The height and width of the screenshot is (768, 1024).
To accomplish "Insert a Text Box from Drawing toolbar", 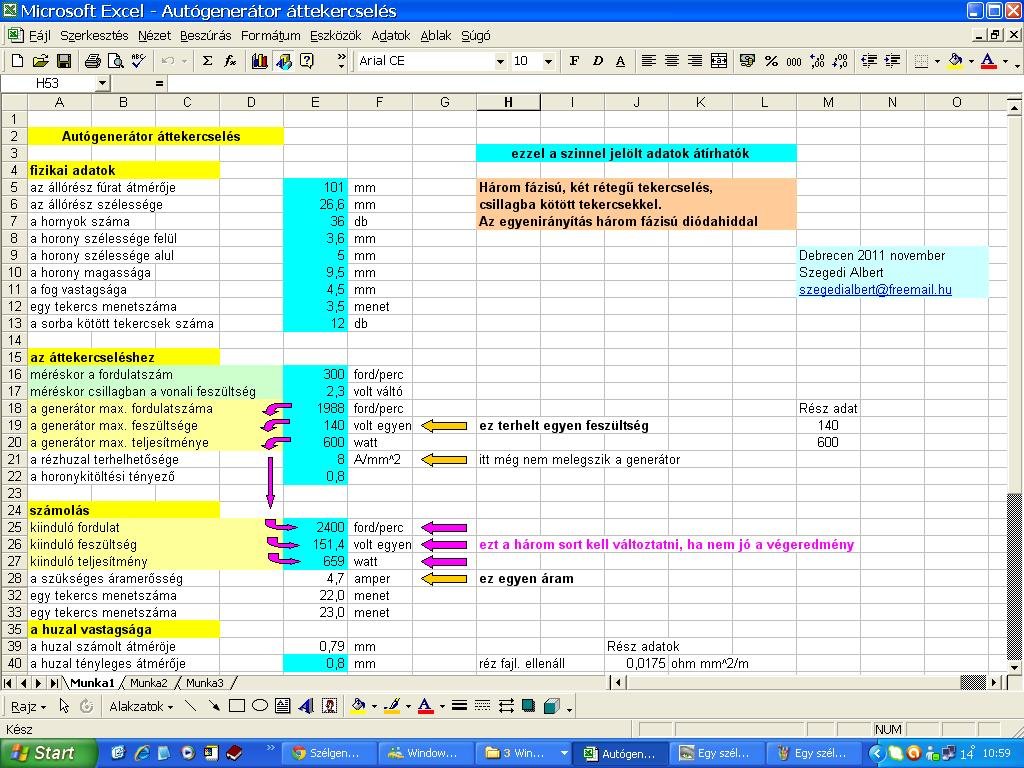I will (x=283, y=706).
